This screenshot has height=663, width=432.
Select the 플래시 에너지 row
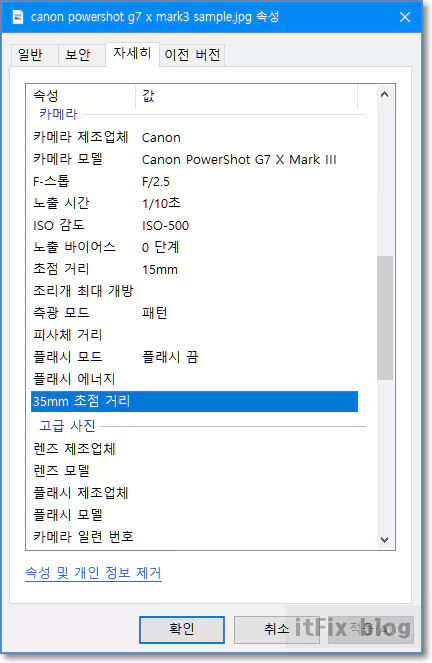click(194, 379)
